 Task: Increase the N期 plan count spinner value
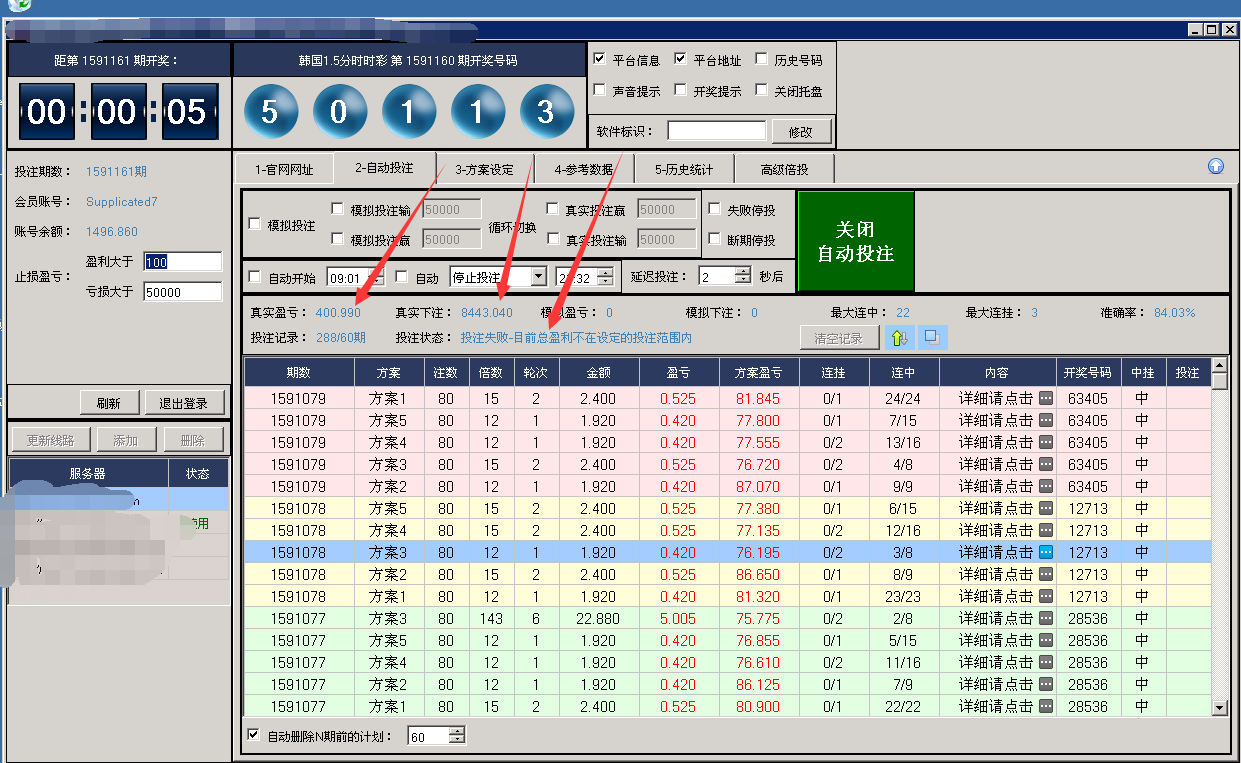pyautogui.click(x=457, y=732)
